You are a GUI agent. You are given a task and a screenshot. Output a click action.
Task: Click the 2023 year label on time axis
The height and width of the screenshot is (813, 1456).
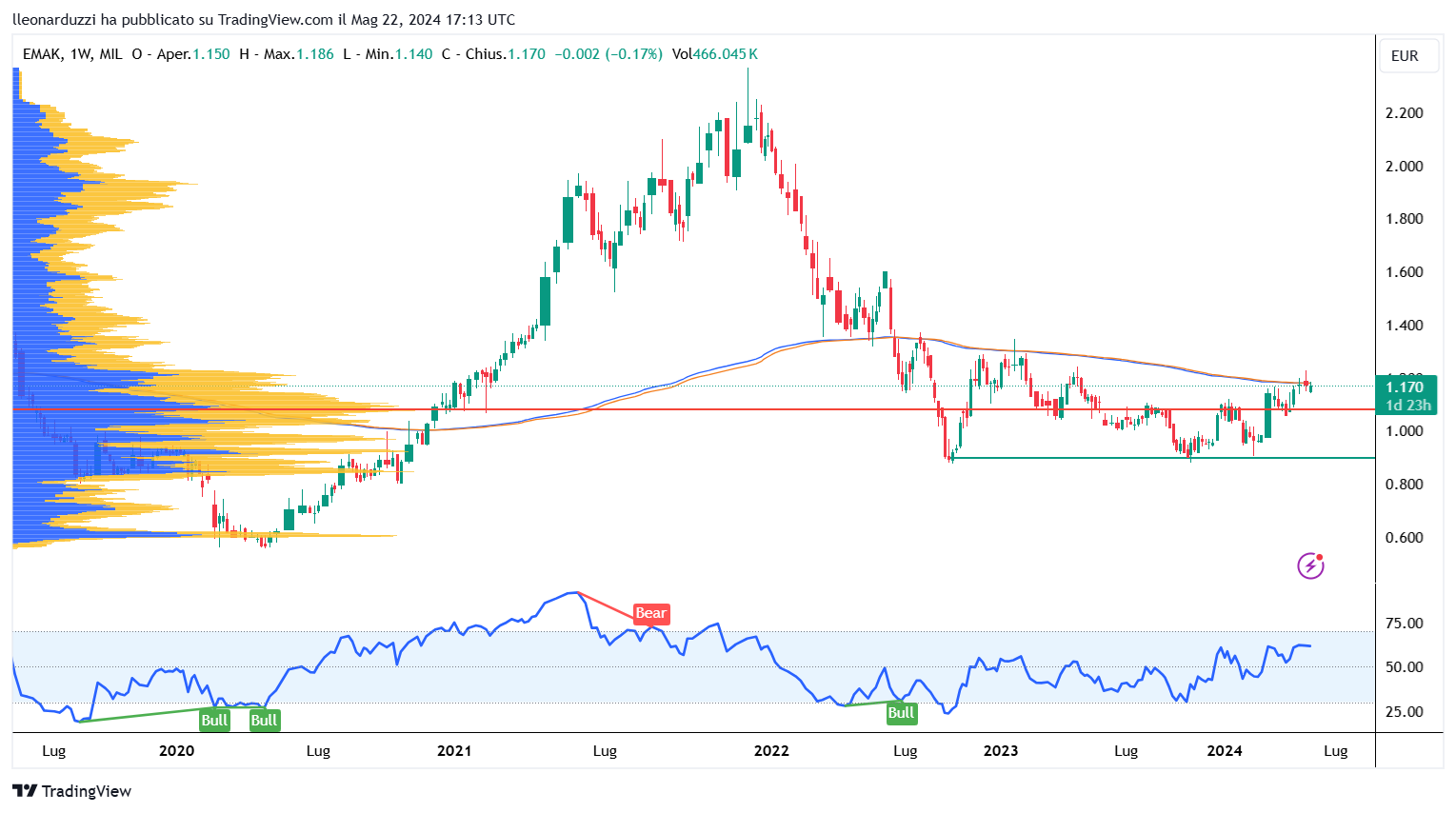click(1001, 751)
